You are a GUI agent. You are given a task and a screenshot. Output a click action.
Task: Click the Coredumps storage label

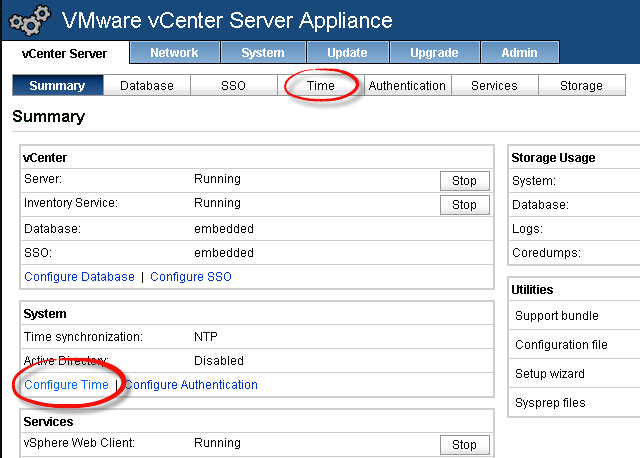click(x=547, y=253)
